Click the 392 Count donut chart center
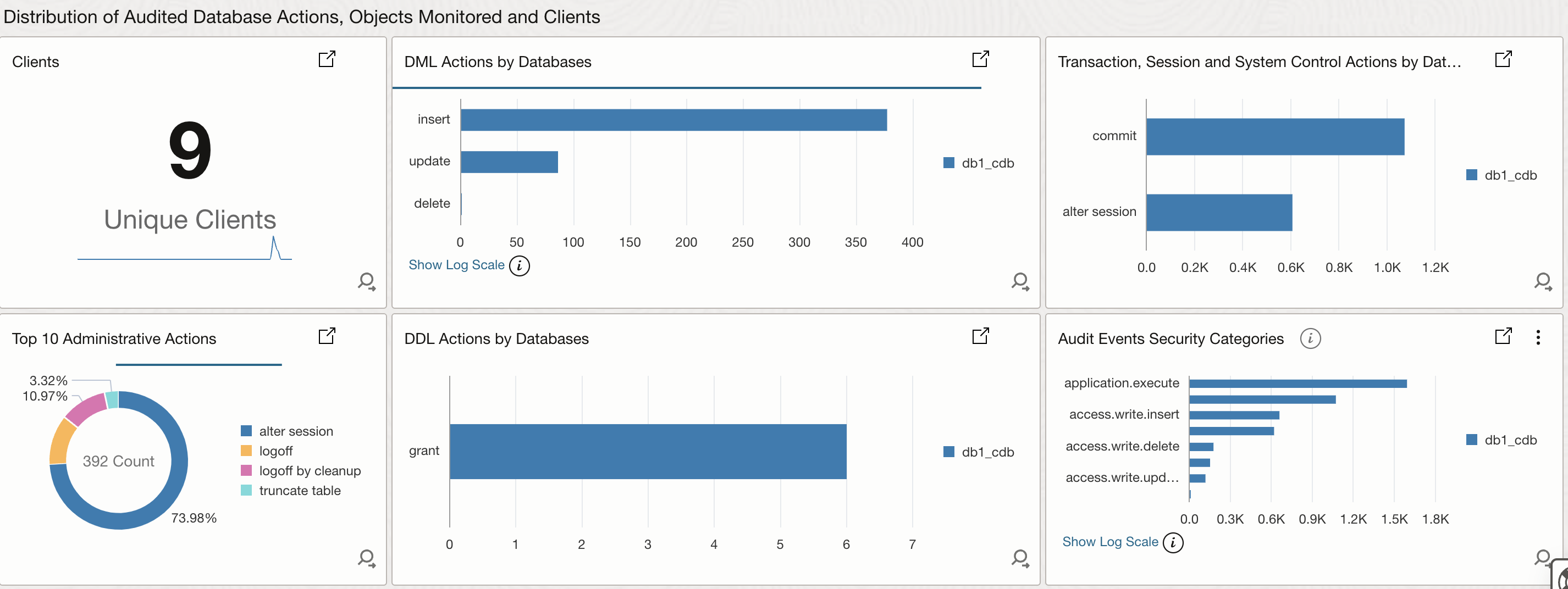This screenshot has width=1568, height=589. pos(119,460)
